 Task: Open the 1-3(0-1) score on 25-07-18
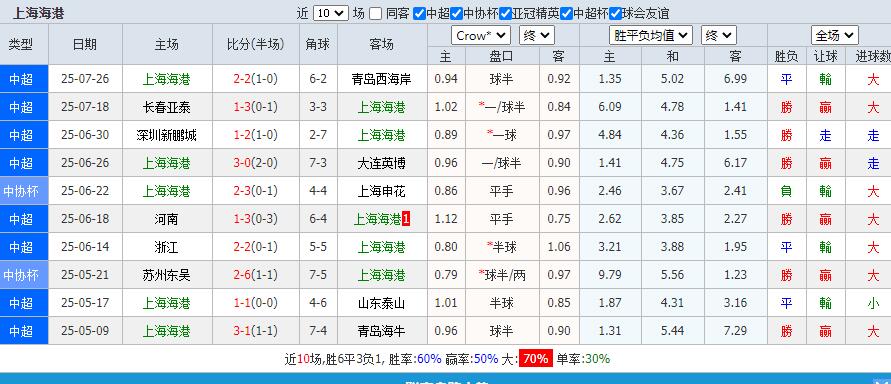pos(256,107)
